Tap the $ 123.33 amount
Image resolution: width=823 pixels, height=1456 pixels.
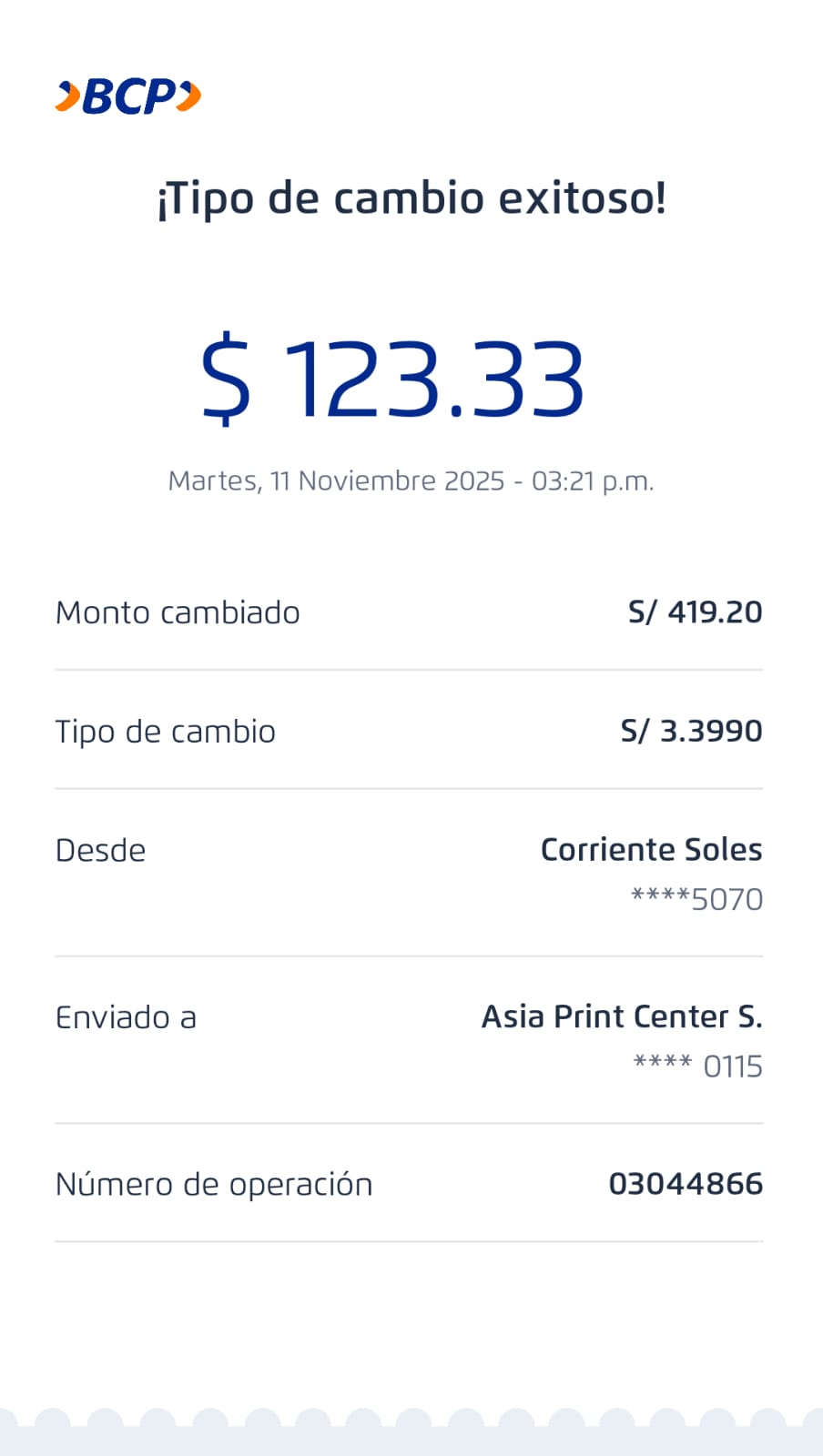click(392, 379)
